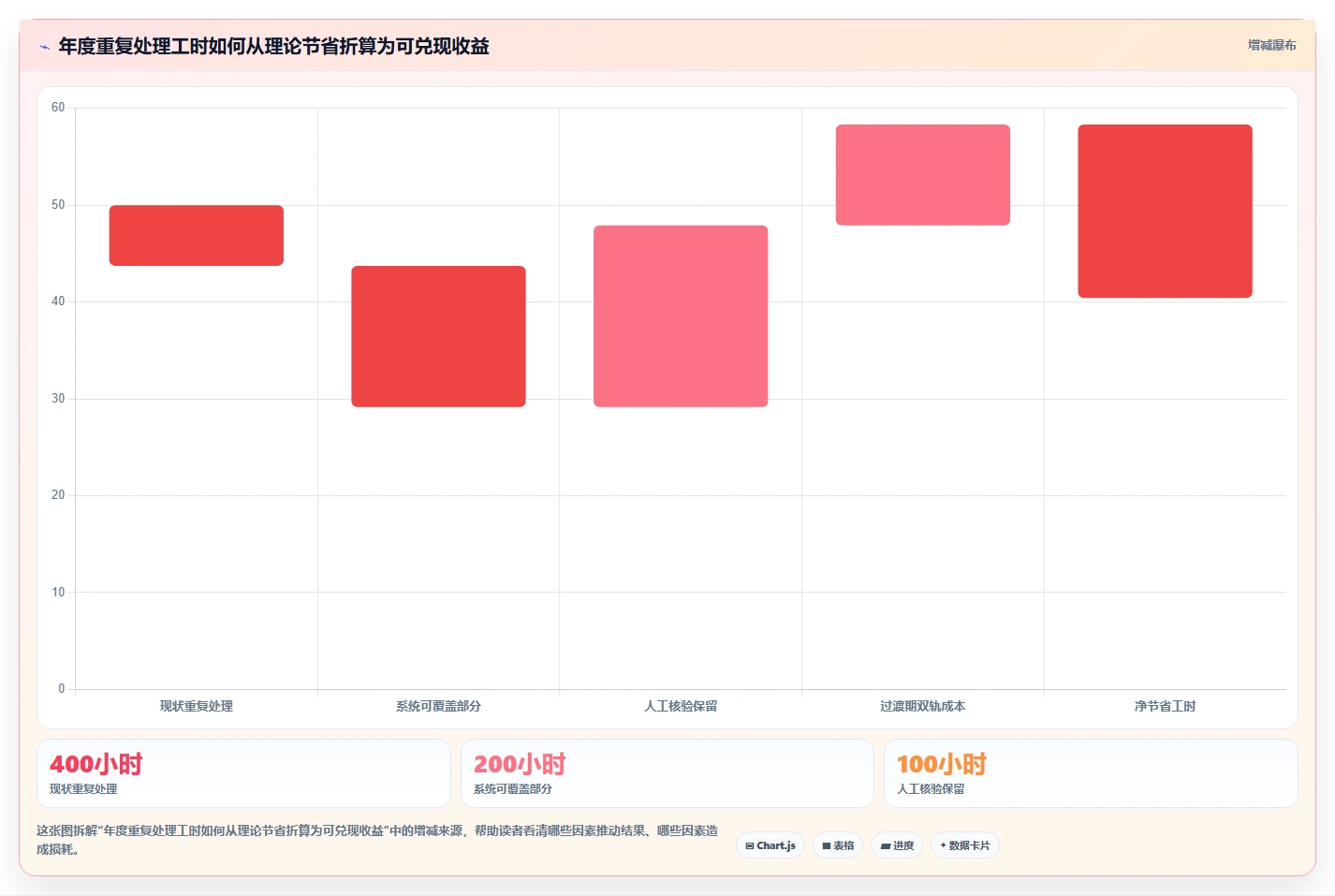
Task: Click the 表格 tag chip
Action: click(x=838, y=845)
